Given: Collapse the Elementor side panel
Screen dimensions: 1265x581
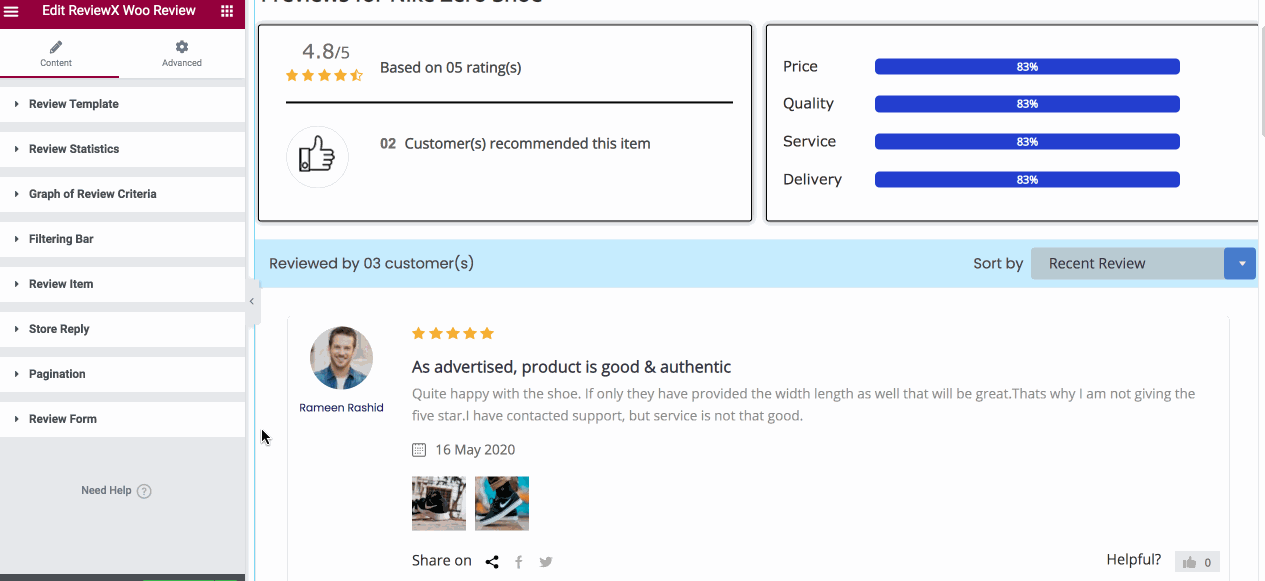Looking at the screenshot, I should point(252,301).
